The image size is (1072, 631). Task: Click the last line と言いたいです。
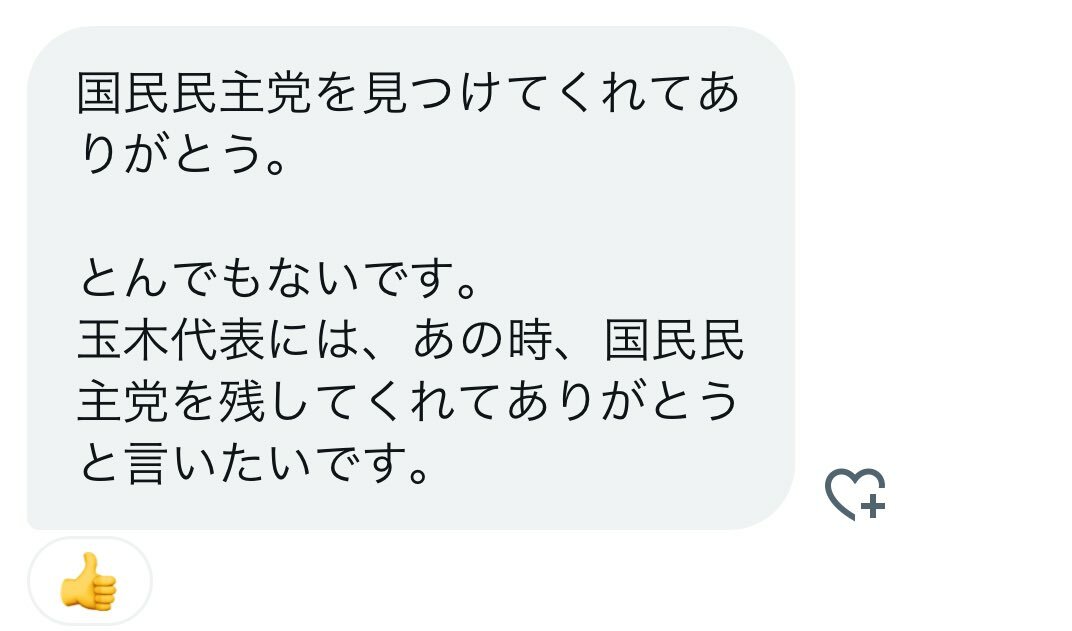(x=254, y=464)
